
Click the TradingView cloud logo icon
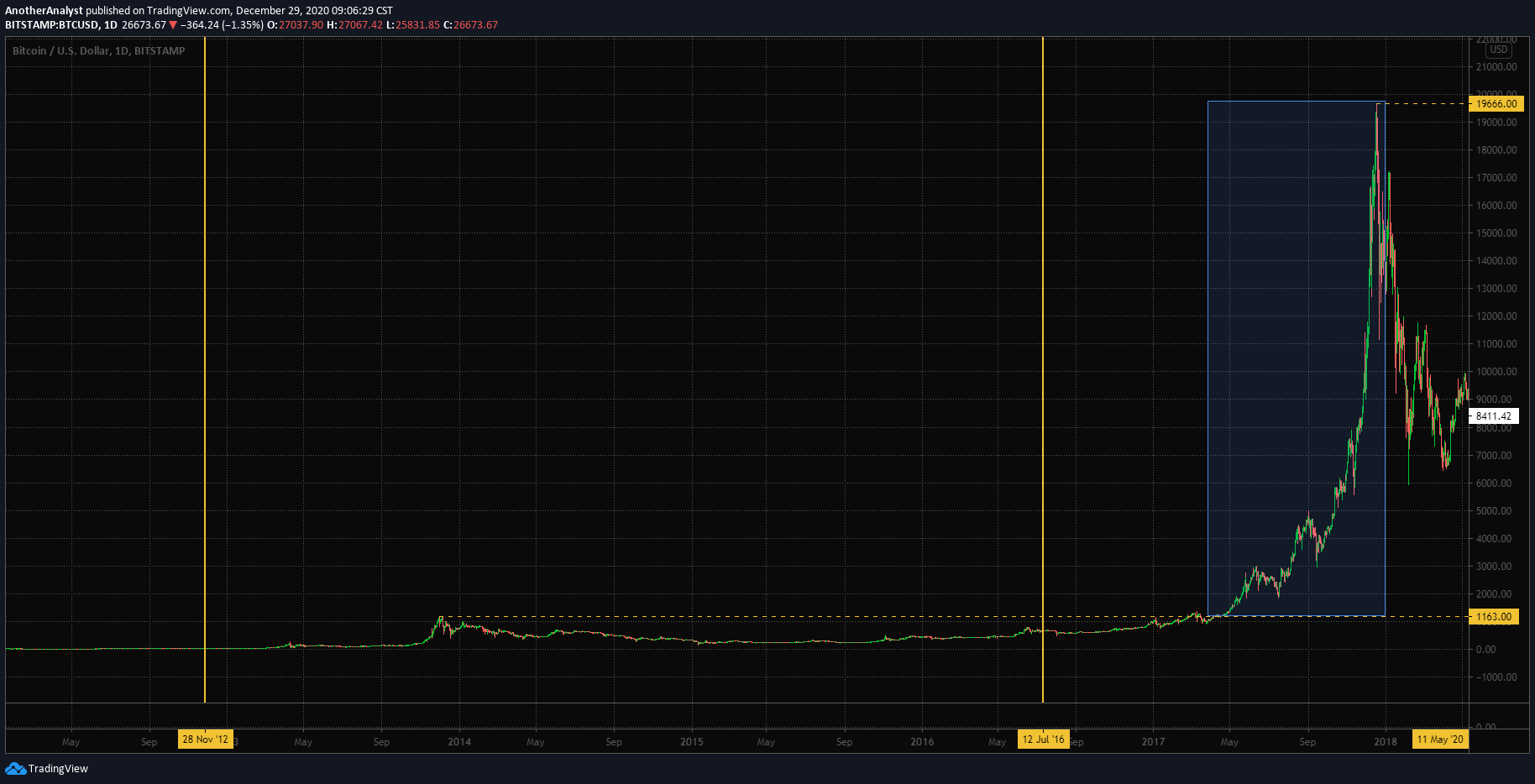15,769
